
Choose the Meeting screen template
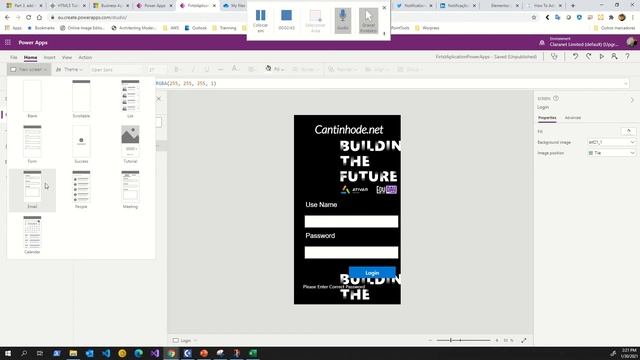(x=130, y=190)
